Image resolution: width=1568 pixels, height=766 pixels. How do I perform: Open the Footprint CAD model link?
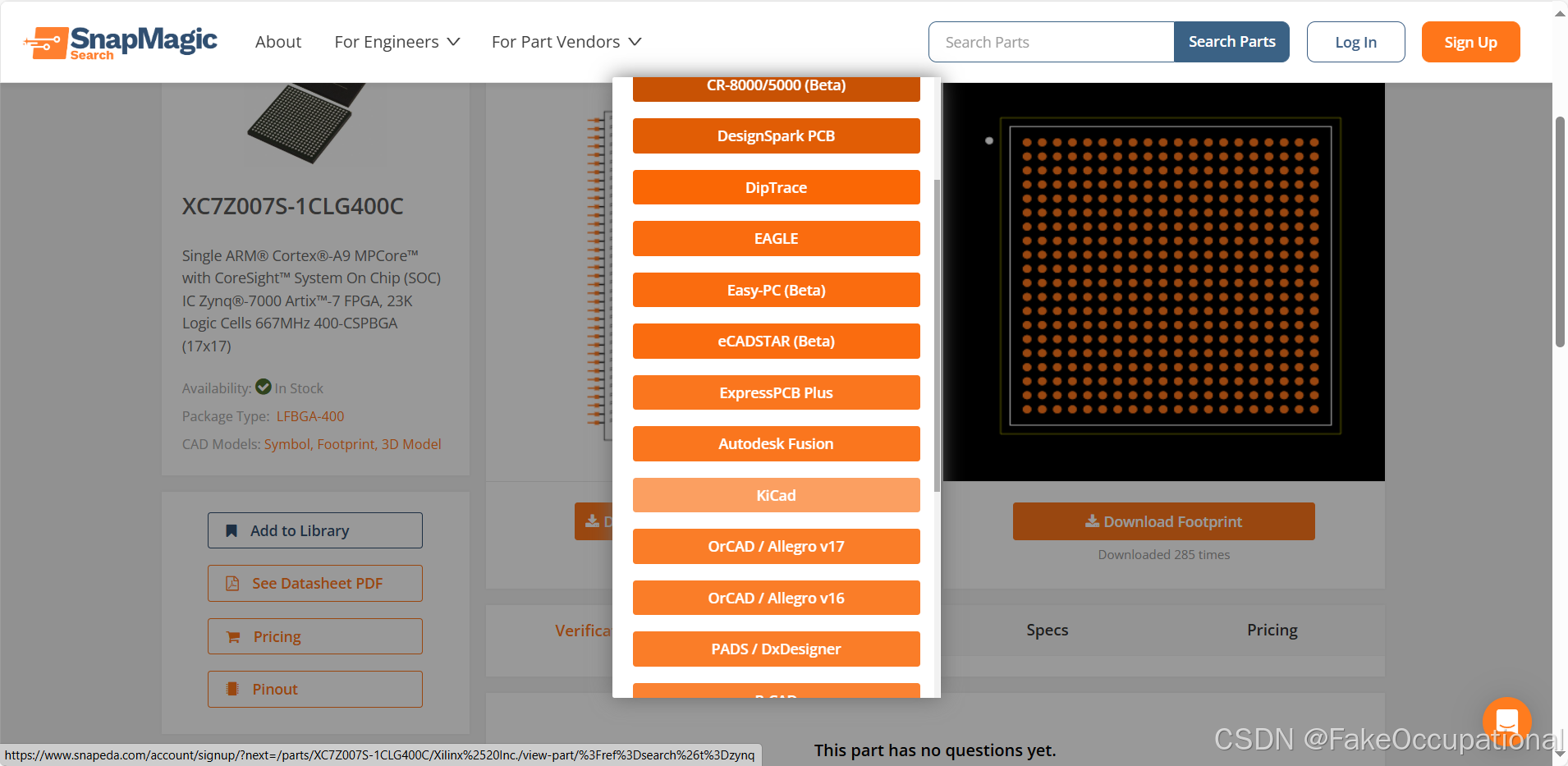tap(346, 444)
